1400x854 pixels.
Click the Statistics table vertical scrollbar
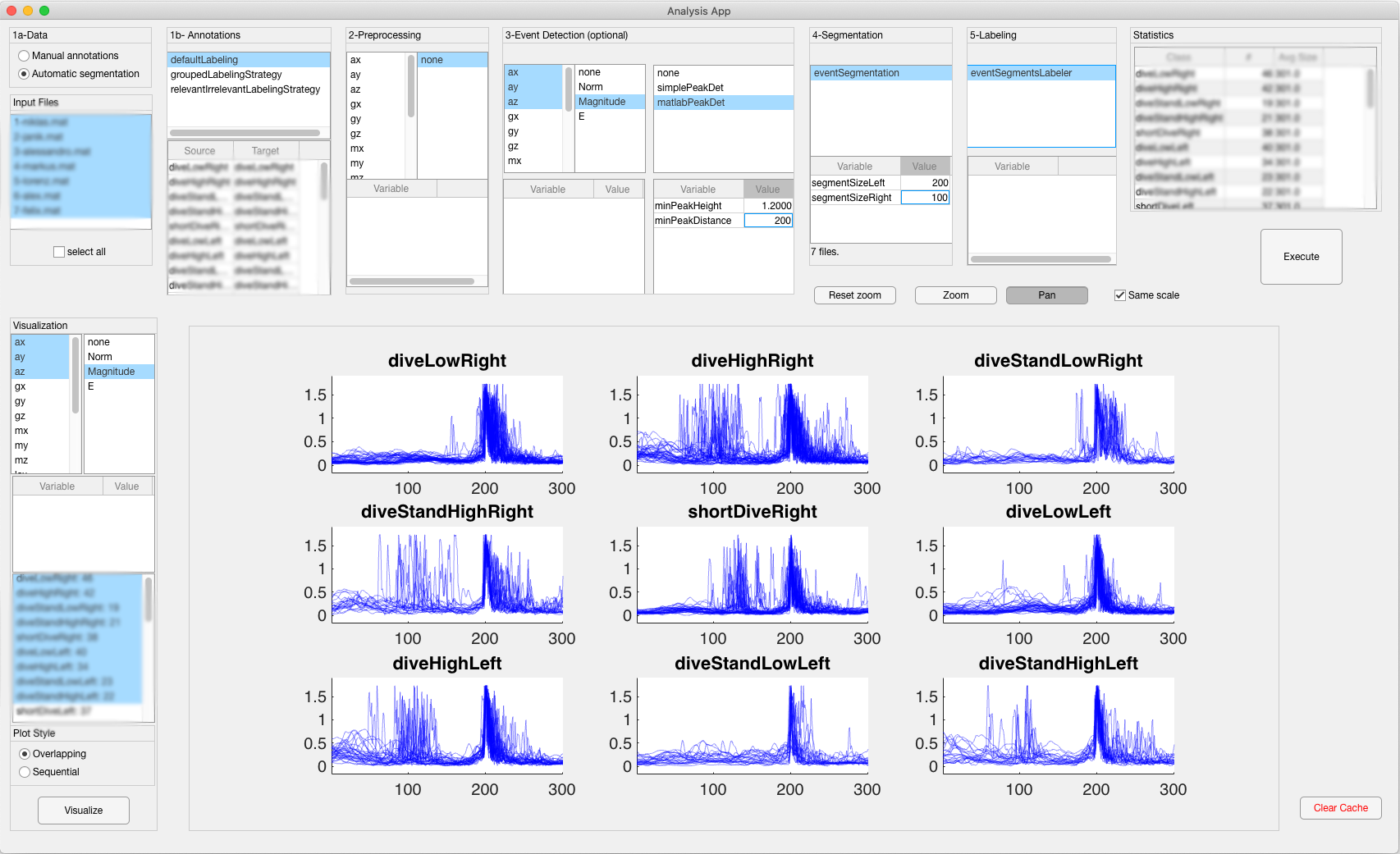(x=1370, y=89)
